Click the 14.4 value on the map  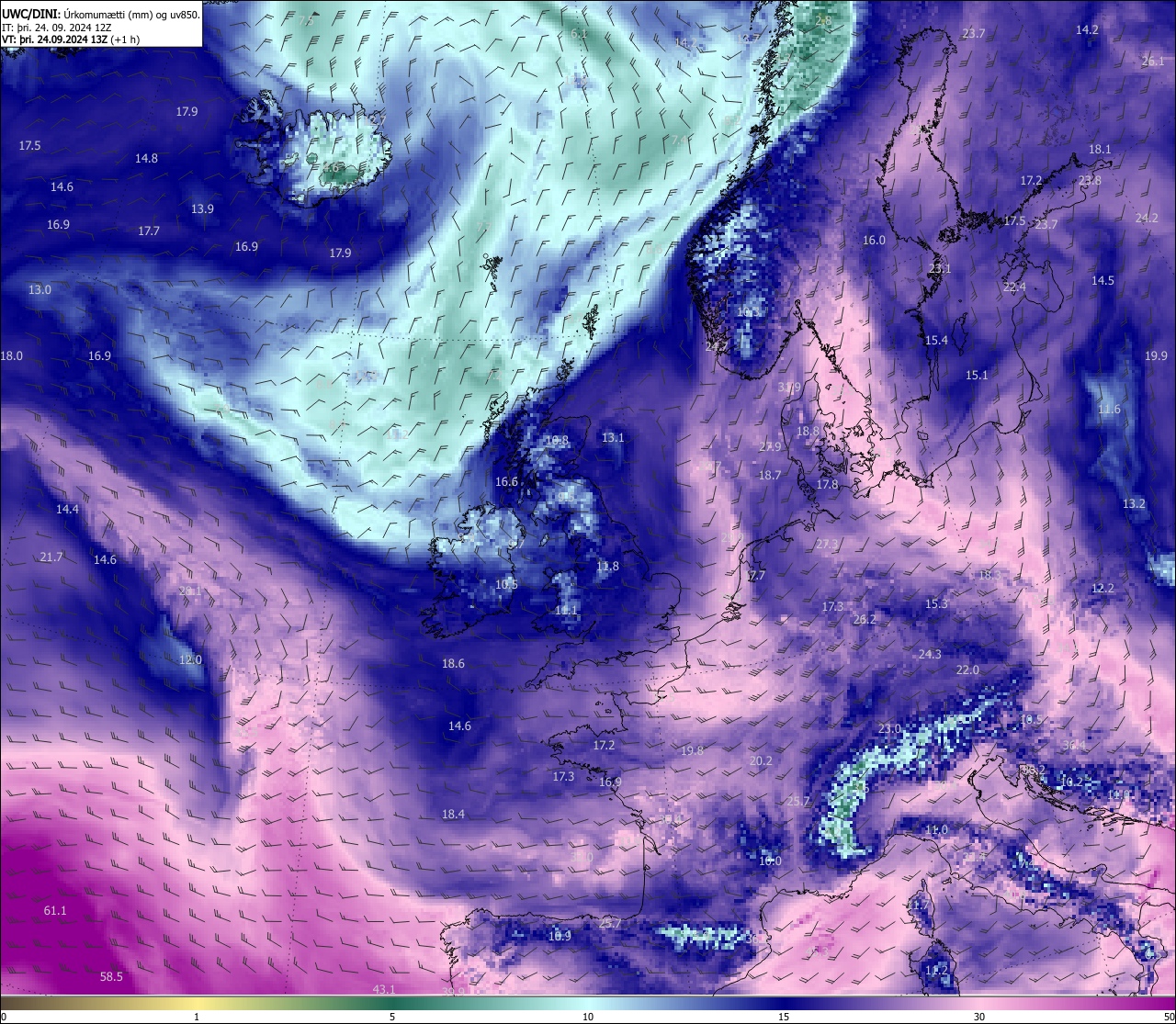click(x=67, y=509)
